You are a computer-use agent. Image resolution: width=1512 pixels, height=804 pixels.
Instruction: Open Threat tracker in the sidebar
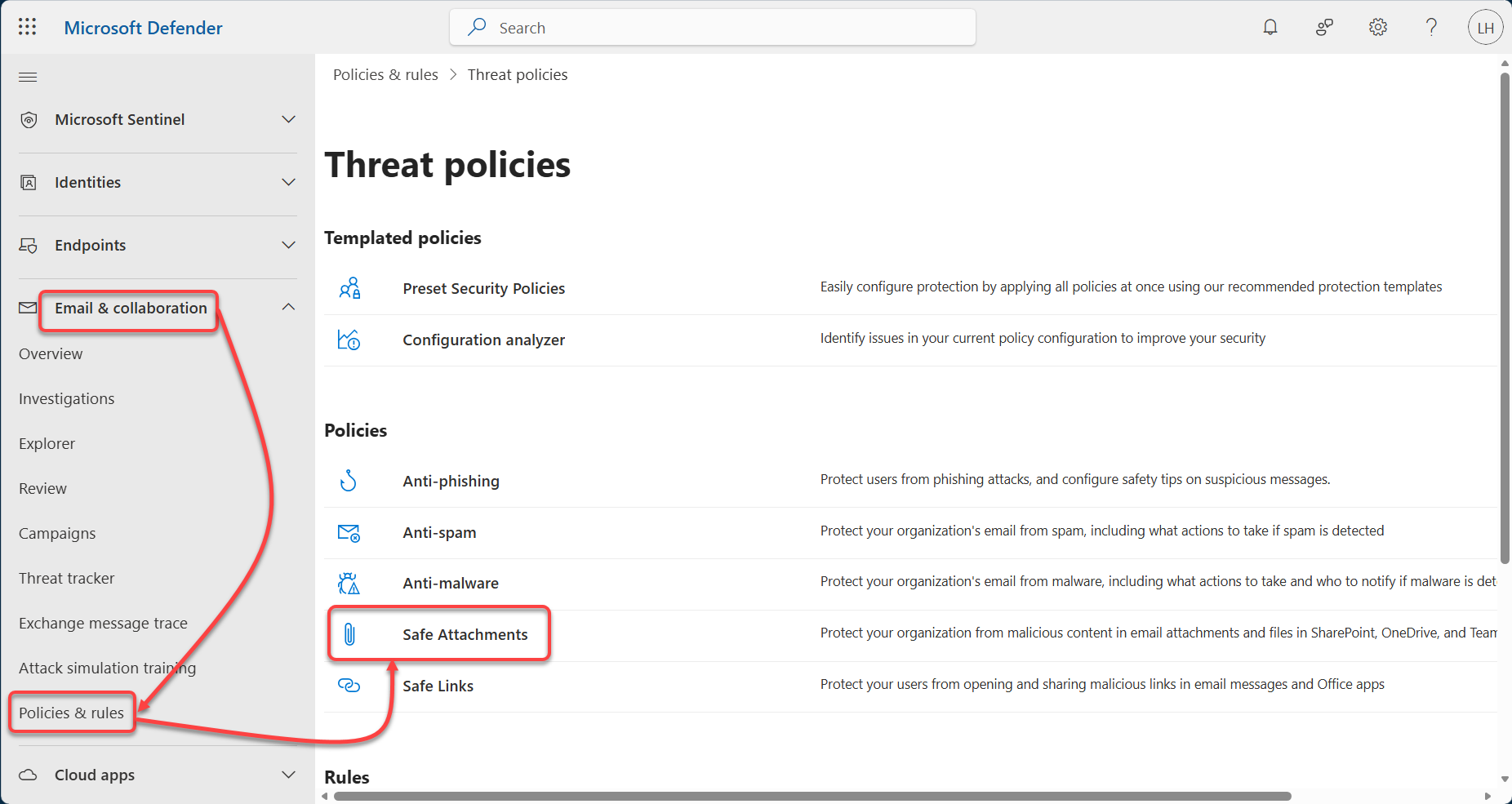[66, 578]
